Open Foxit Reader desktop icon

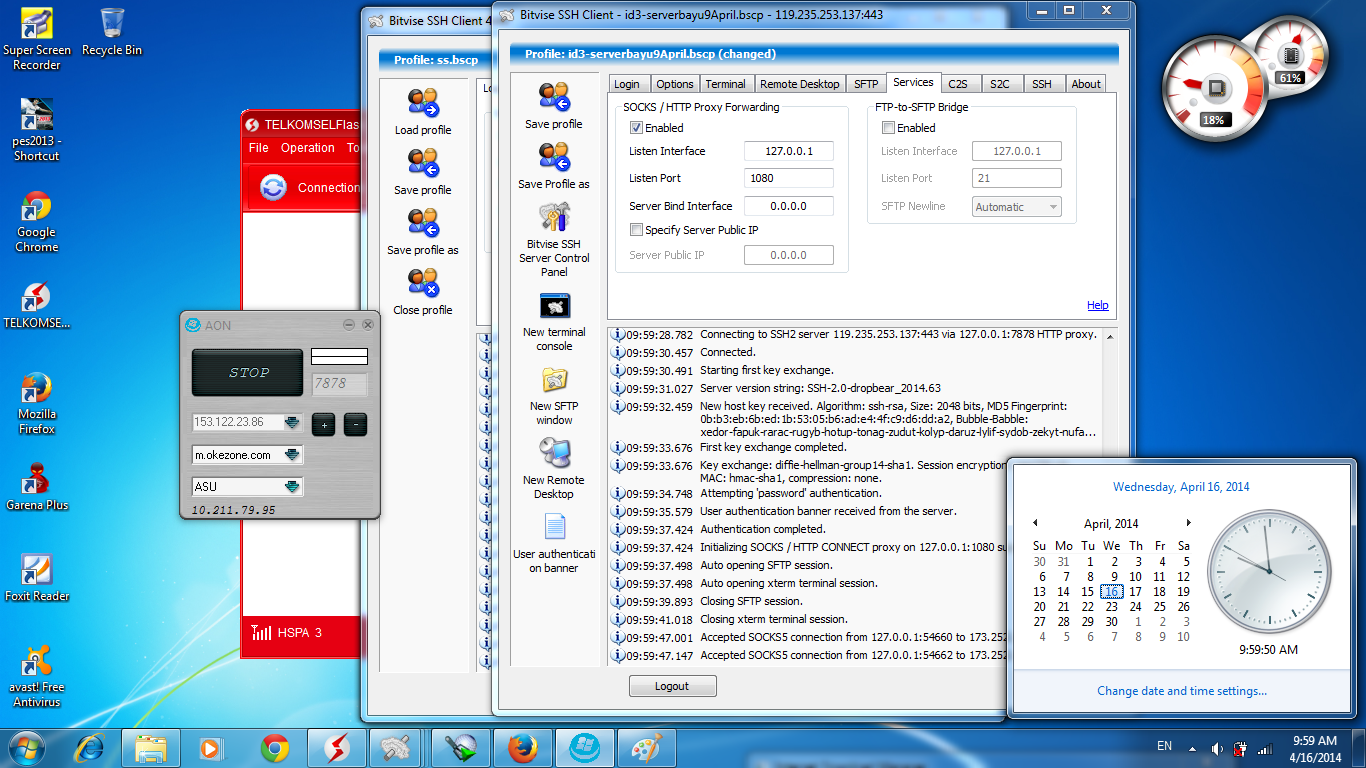37,578
